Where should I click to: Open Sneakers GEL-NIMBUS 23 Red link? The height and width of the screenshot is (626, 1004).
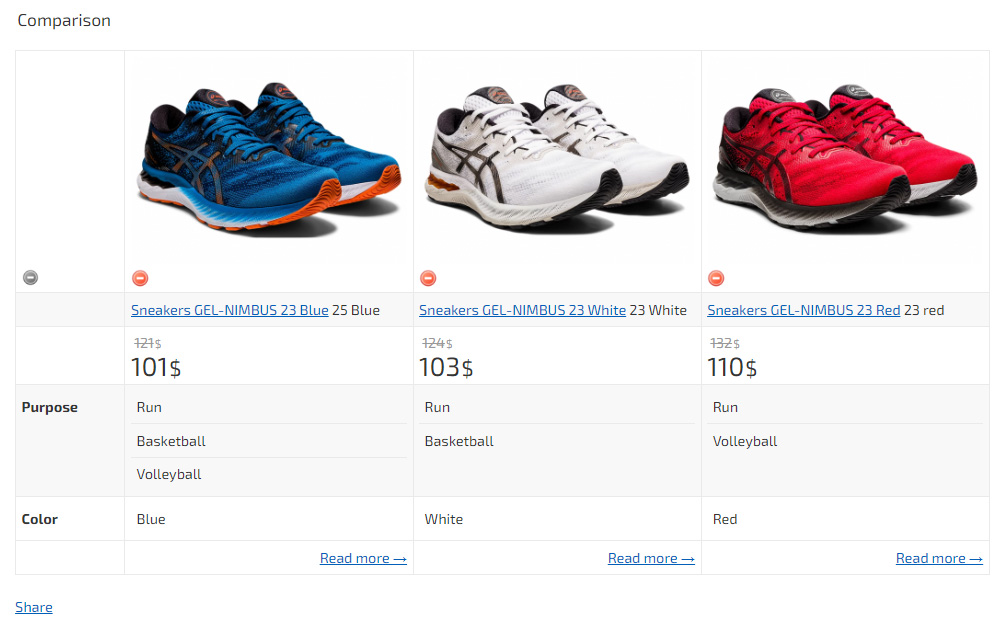[x=804, y=310]
